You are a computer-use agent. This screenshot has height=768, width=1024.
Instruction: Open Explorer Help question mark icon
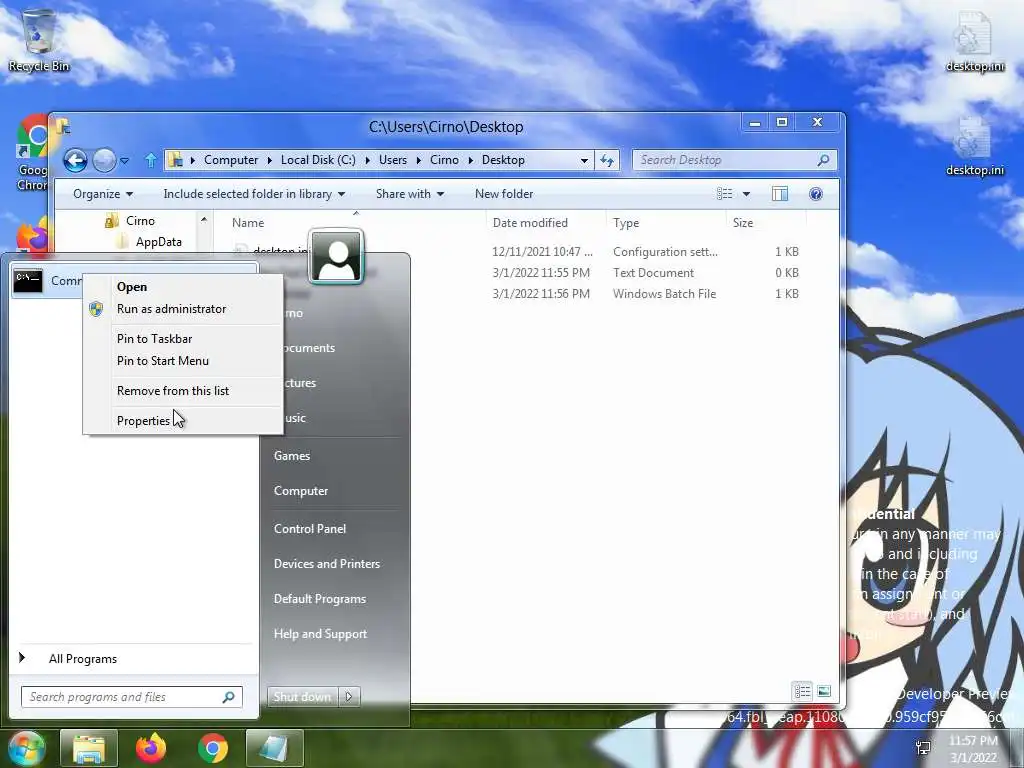816,194
